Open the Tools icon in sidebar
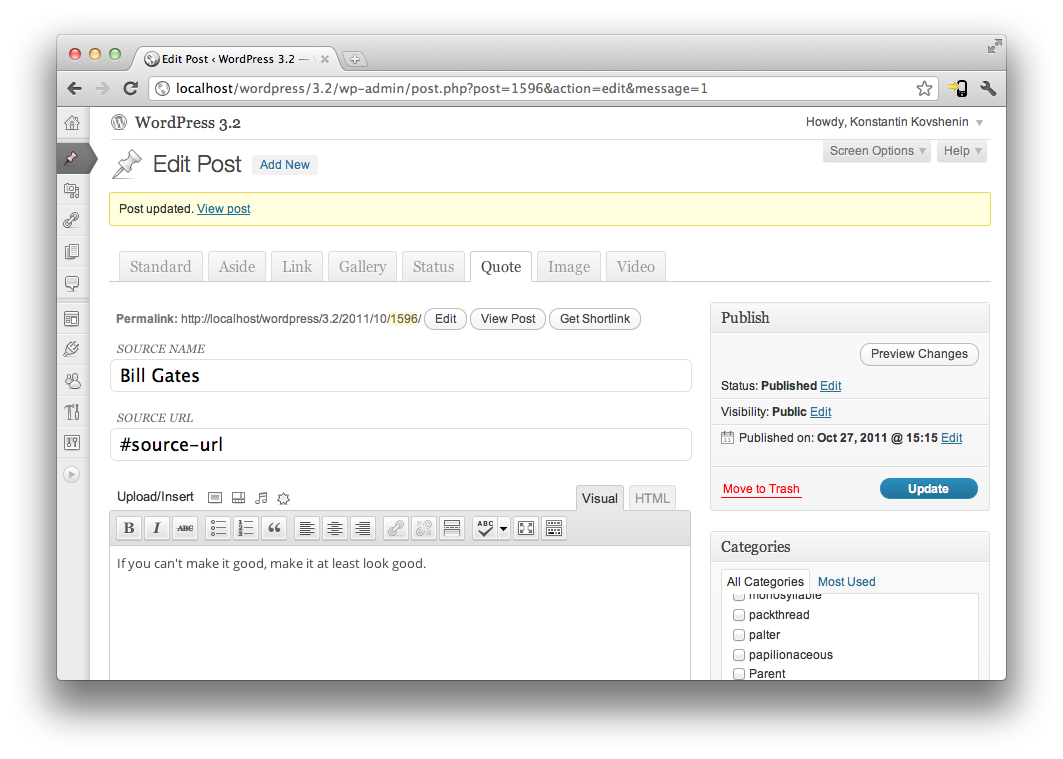 coord(72,411)
